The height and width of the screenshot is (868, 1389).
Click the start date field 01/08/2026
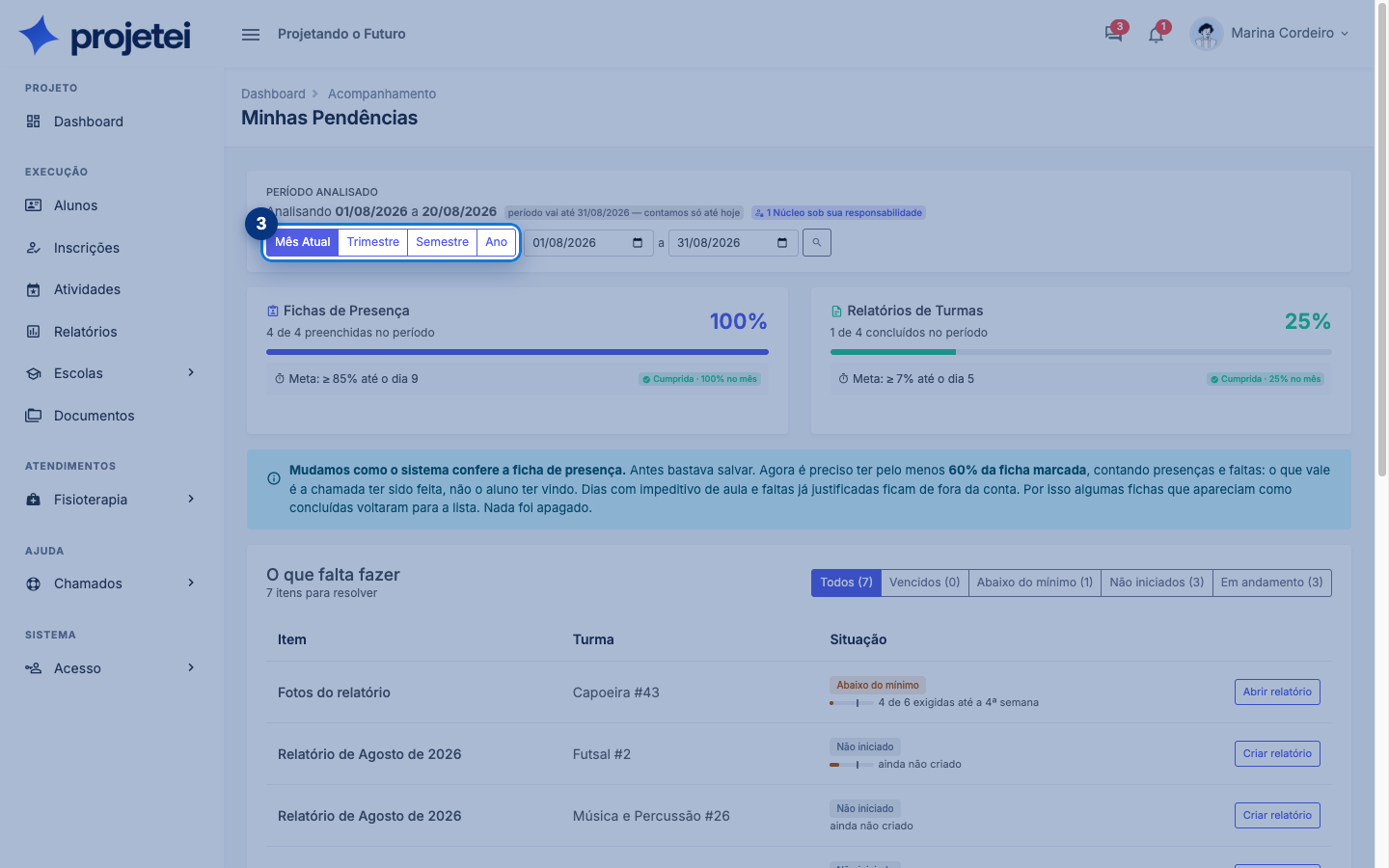[x=588, y=243]
